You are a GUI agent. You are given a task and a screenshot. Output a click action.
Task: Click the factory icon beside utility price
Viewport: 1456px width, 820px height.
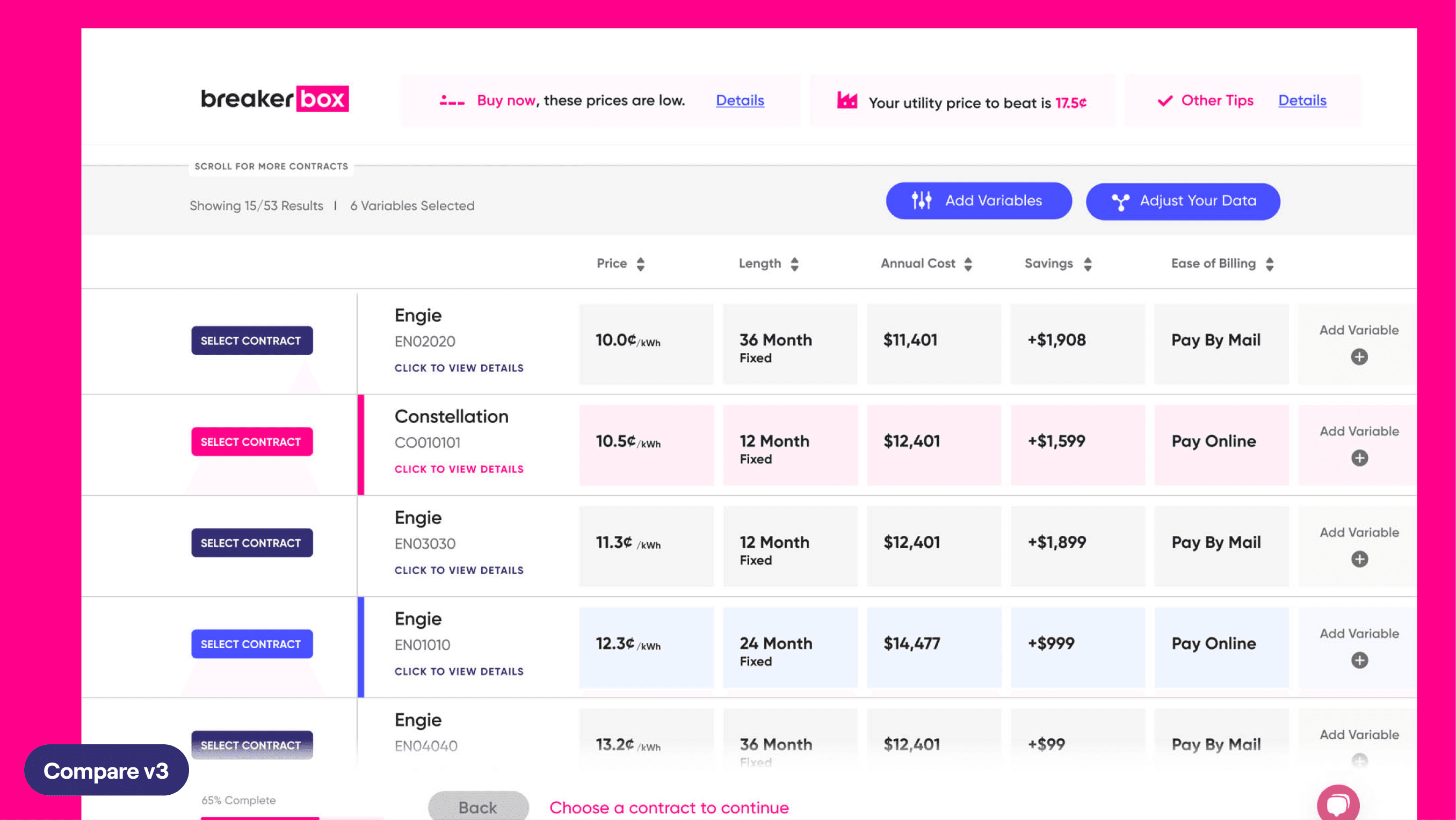[x=847, y=100]
